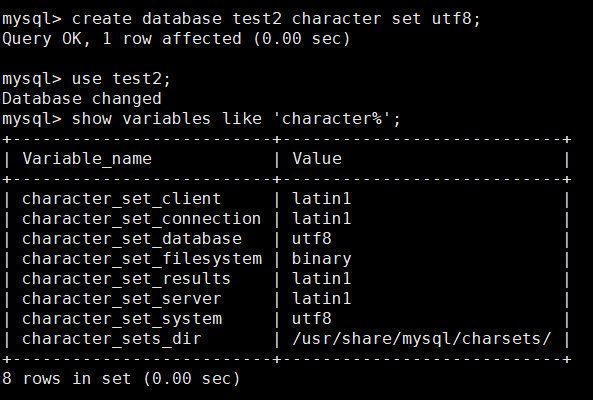Click the 'Database changed' output line

coord(82,99)
